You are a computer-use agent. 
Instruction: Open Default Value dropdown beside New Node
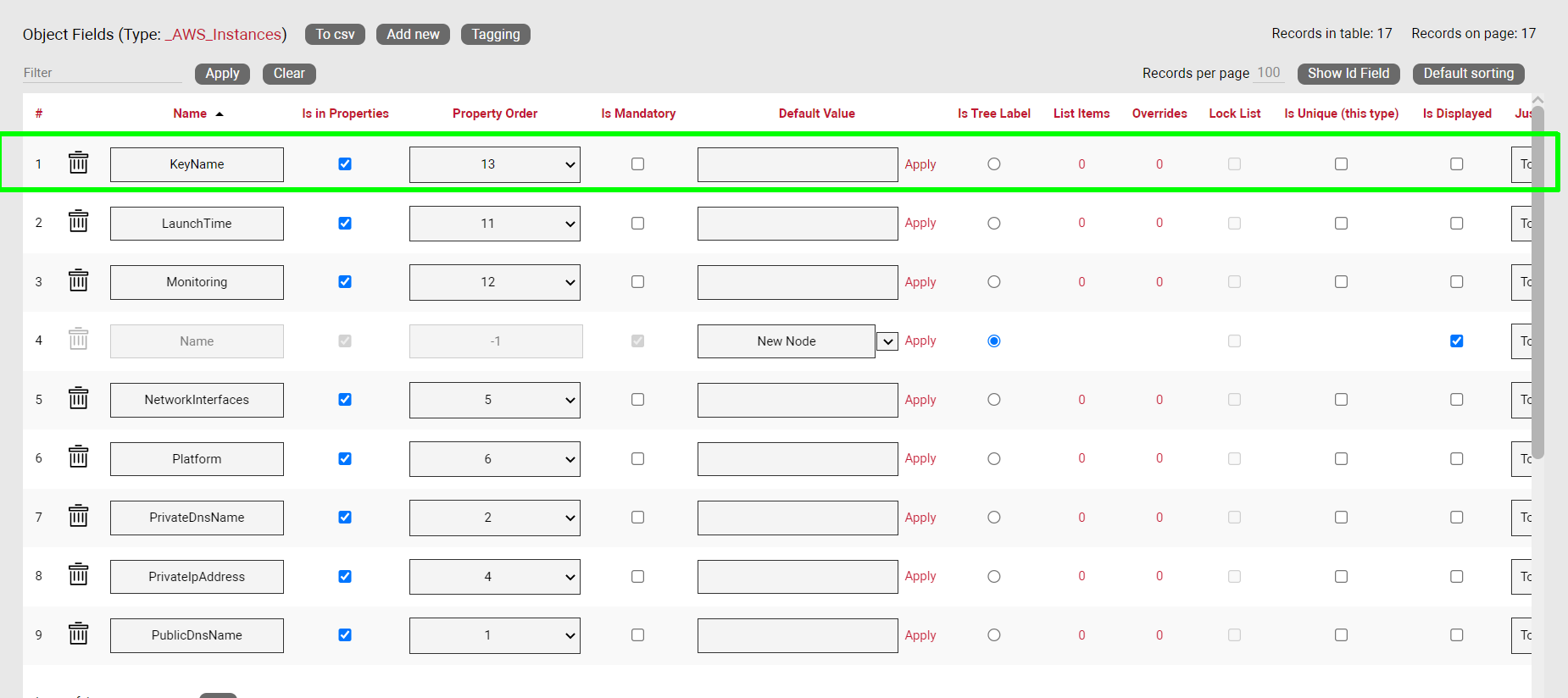pyautogui.click(x=887, y=341)
